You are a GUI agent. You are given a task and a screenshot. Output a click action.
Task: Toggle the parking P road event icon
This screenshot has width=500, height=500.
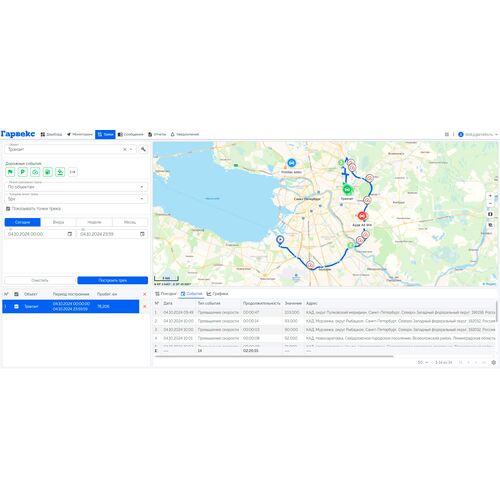click(23, 172)
